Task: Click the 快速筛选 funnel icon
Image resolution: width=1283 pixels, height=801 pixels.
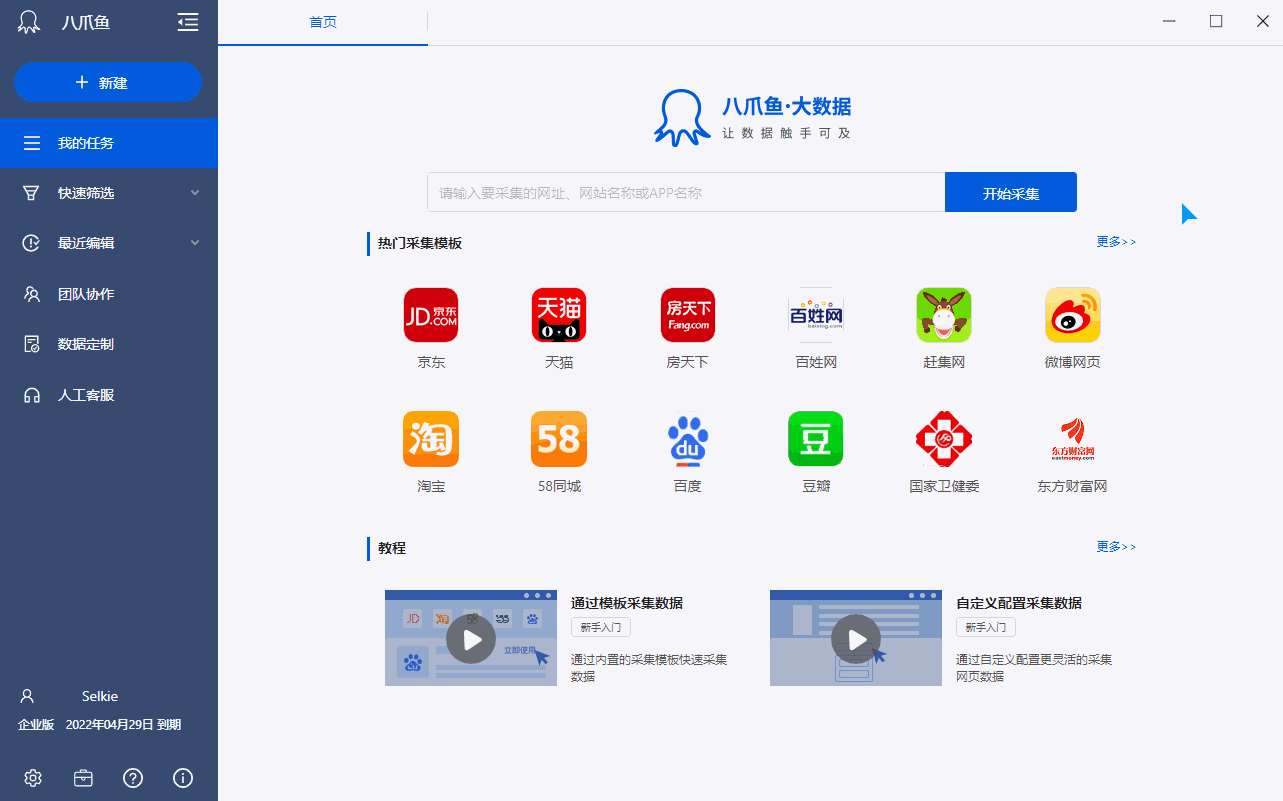Action: click(x=32, y=193)
